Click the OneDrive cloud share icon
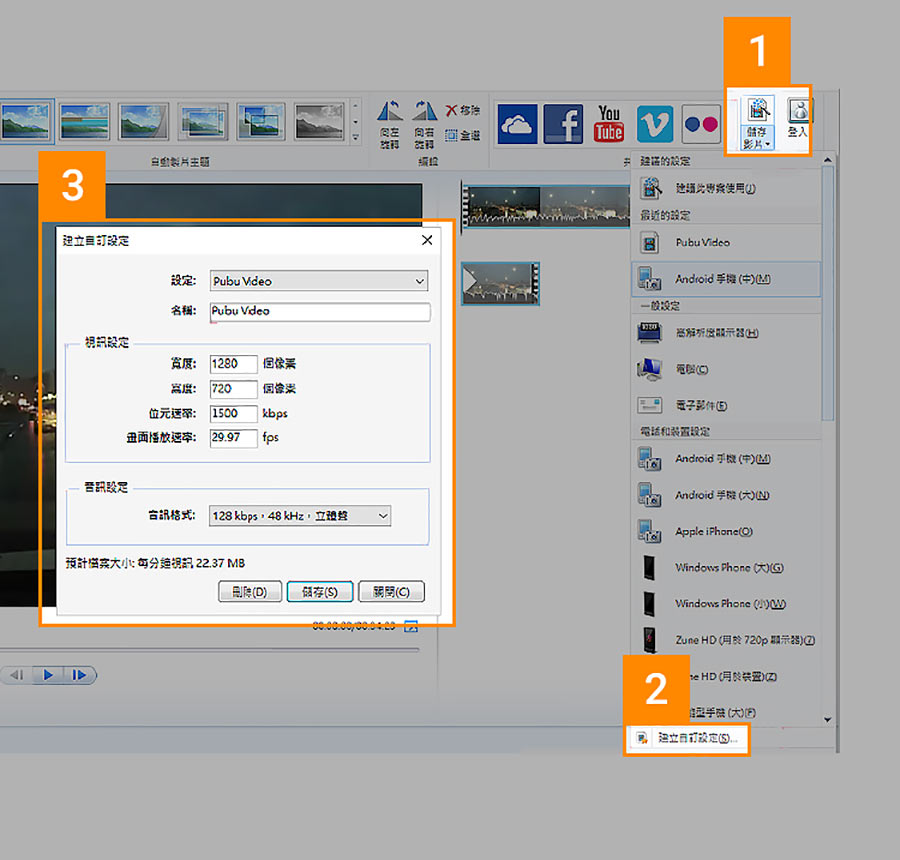 pyautogui.click(x=517, y=124)
